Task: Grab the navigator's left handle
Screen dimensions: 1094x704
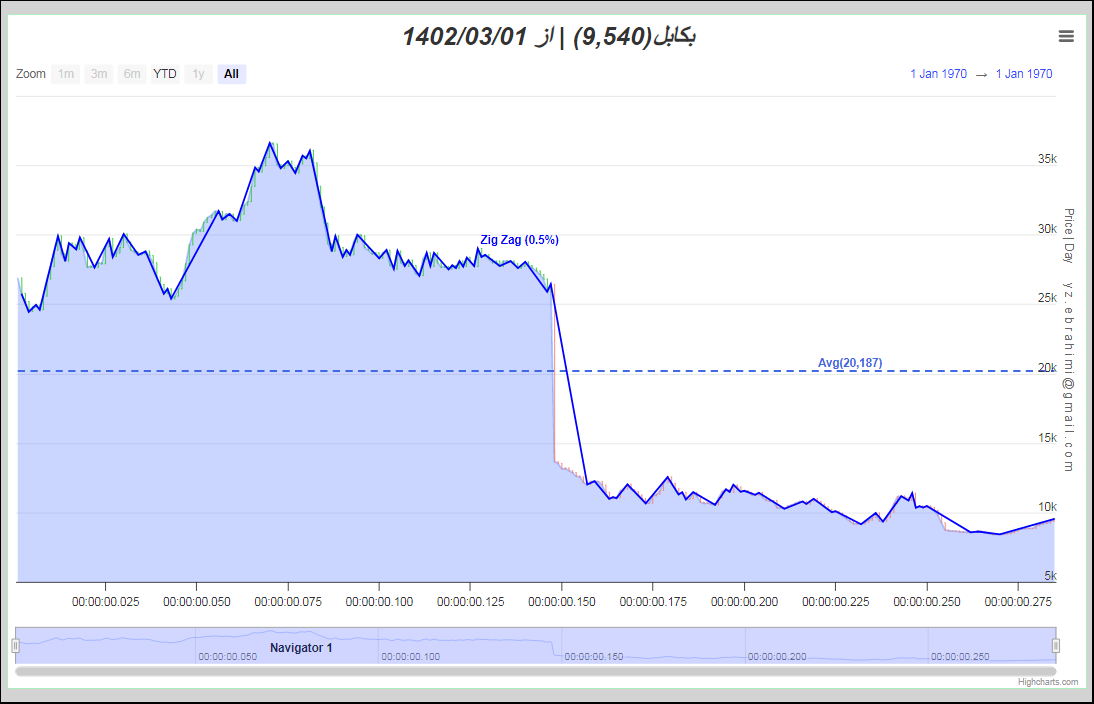Action: click(x=15, y=645)
